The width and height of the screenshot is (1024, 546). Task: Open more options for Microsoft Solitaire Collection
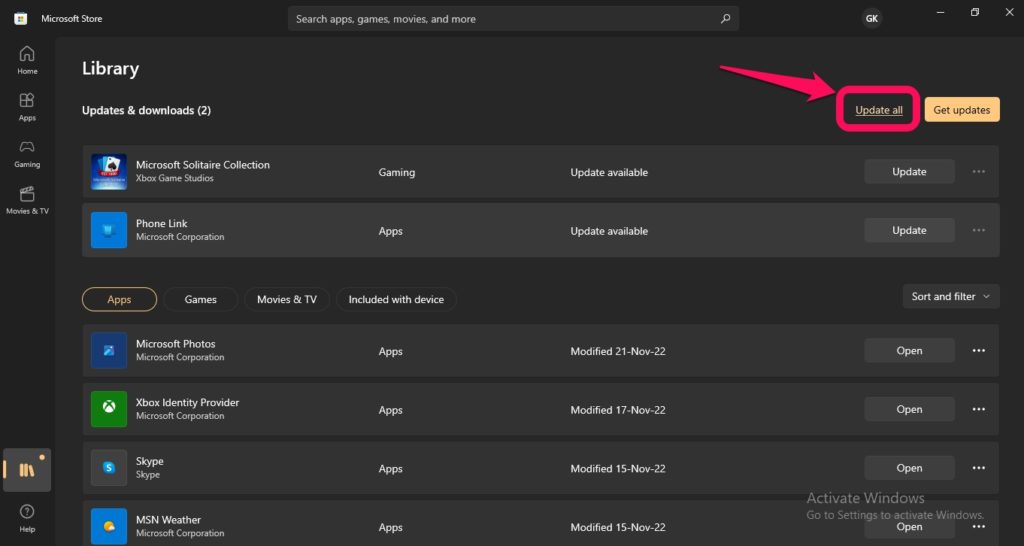click(x=978, y=172)
